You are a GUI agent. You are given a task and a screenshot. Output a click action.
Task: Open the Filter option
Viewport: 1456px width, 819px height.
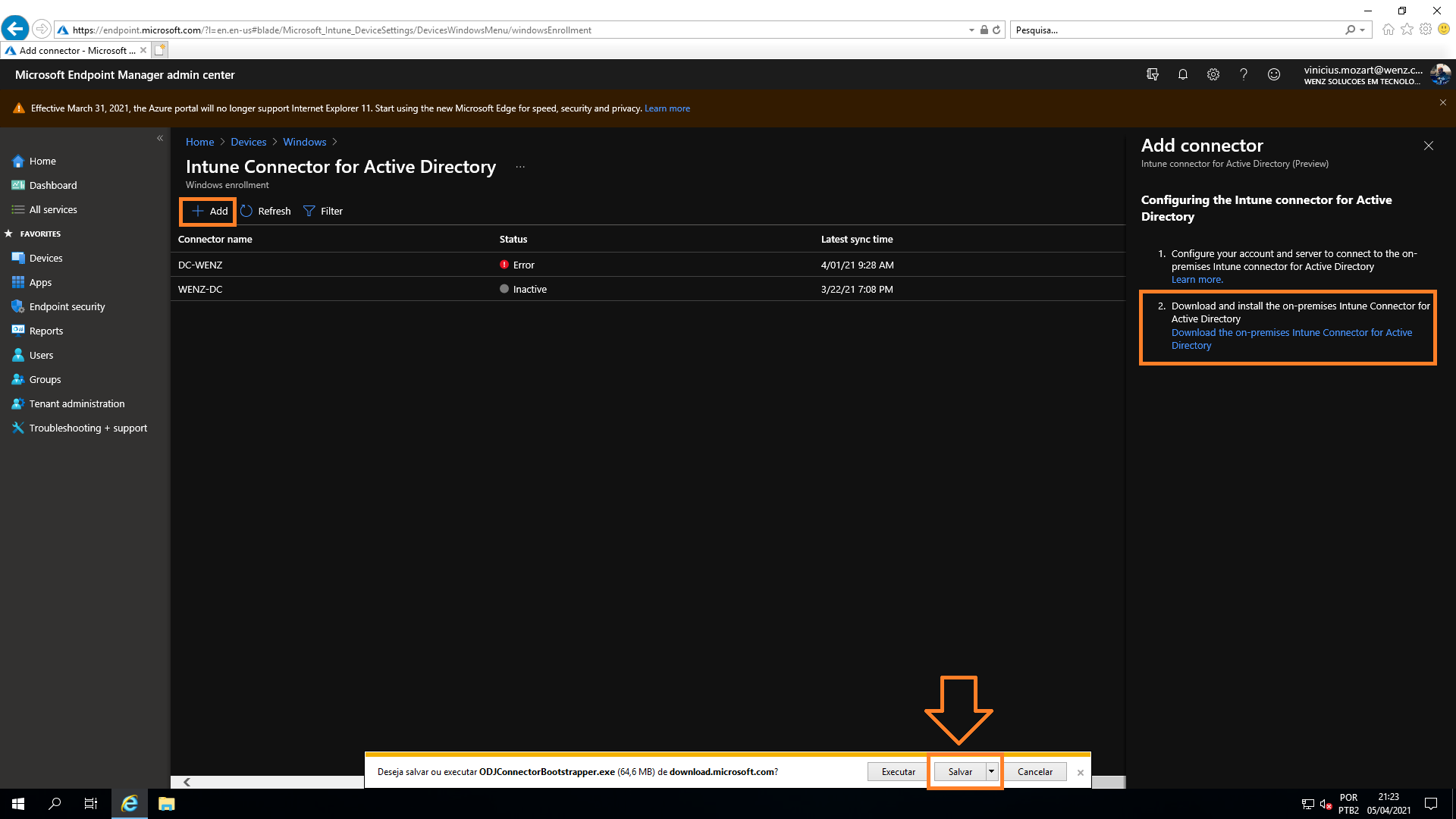(x=323, y=211)
